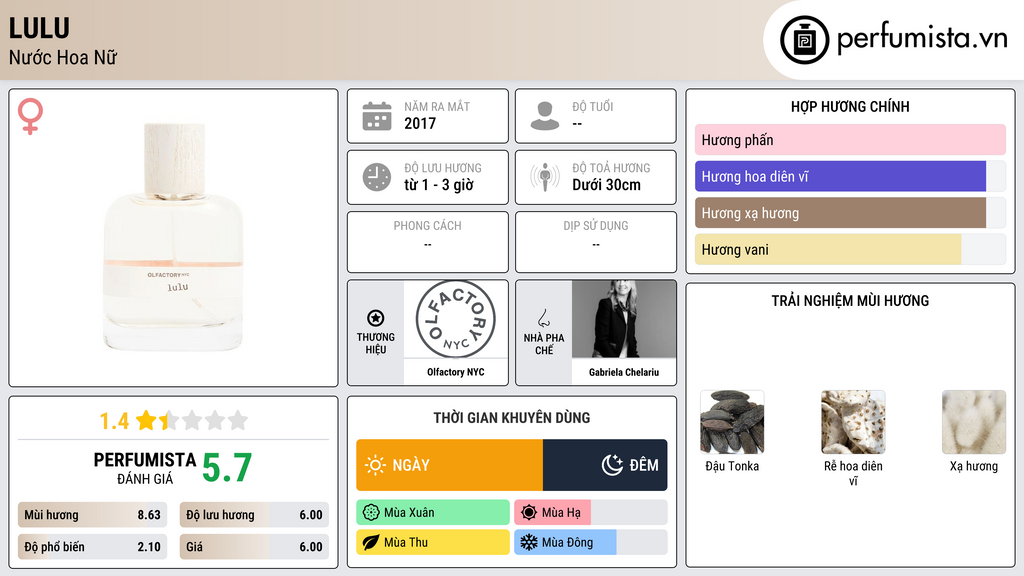Click the Dịp sử dụng box
The image size is (1024, 576).
[x=596, y=242]
